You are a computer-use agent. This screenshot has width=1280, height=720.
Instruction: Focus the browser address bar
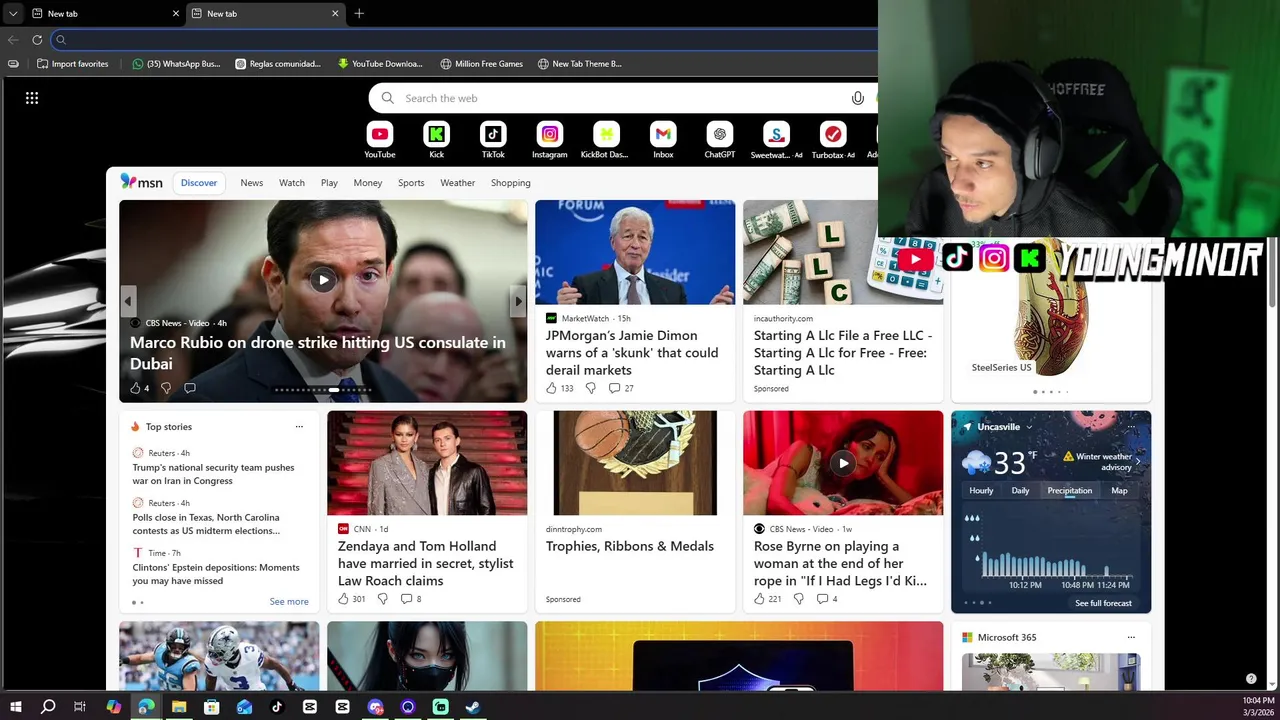pyautogui.click(x=465, y=40)
